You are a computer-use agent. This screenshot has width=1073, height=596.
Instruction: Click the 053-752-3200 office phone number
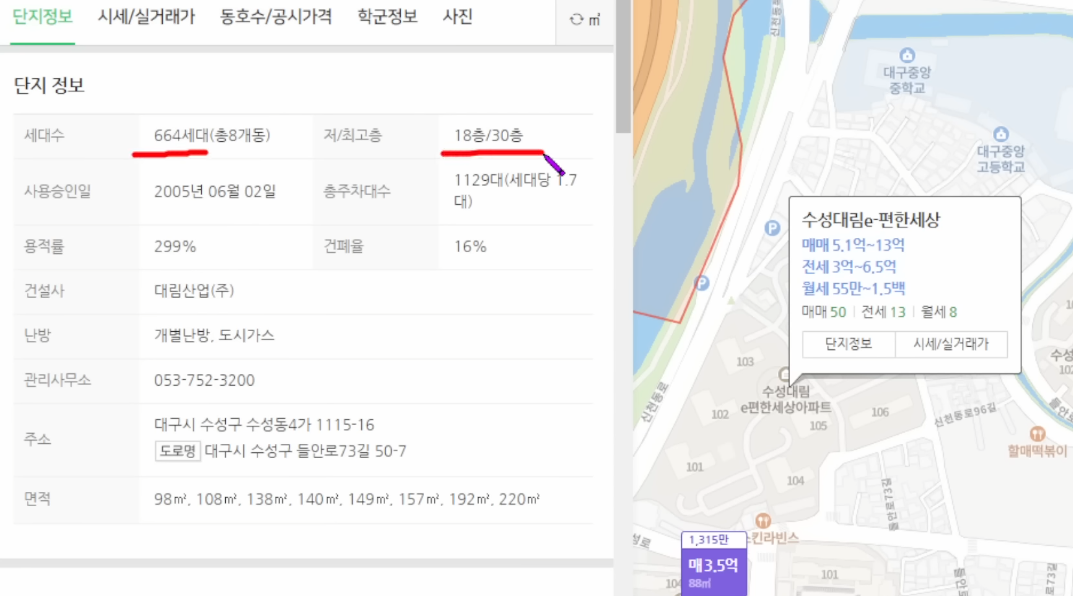[204, 380]
